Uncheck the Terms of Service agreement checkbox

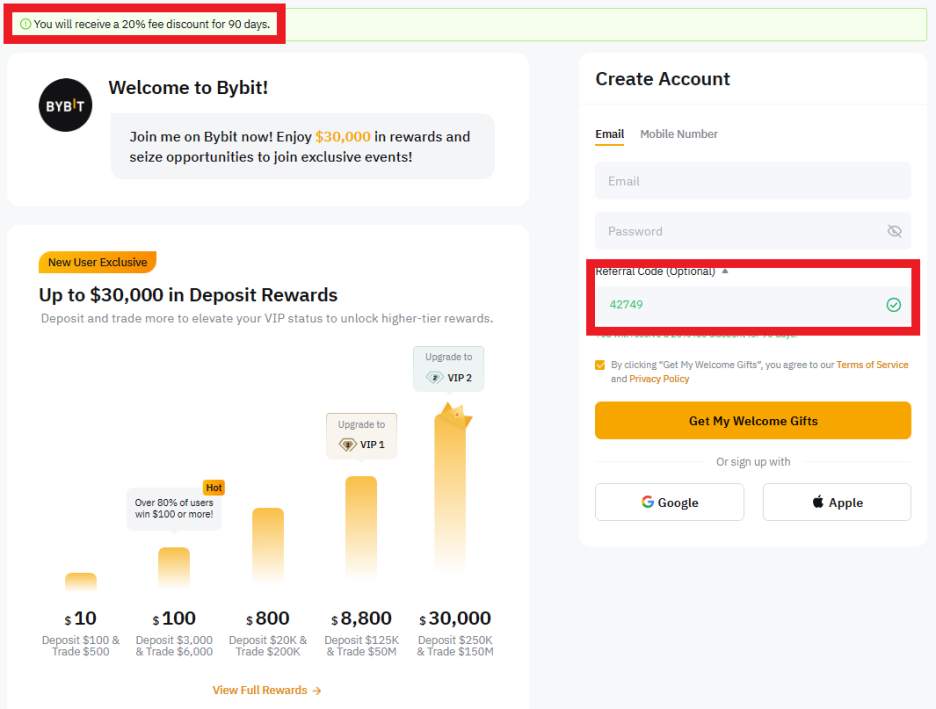click(x=600, y=365)
